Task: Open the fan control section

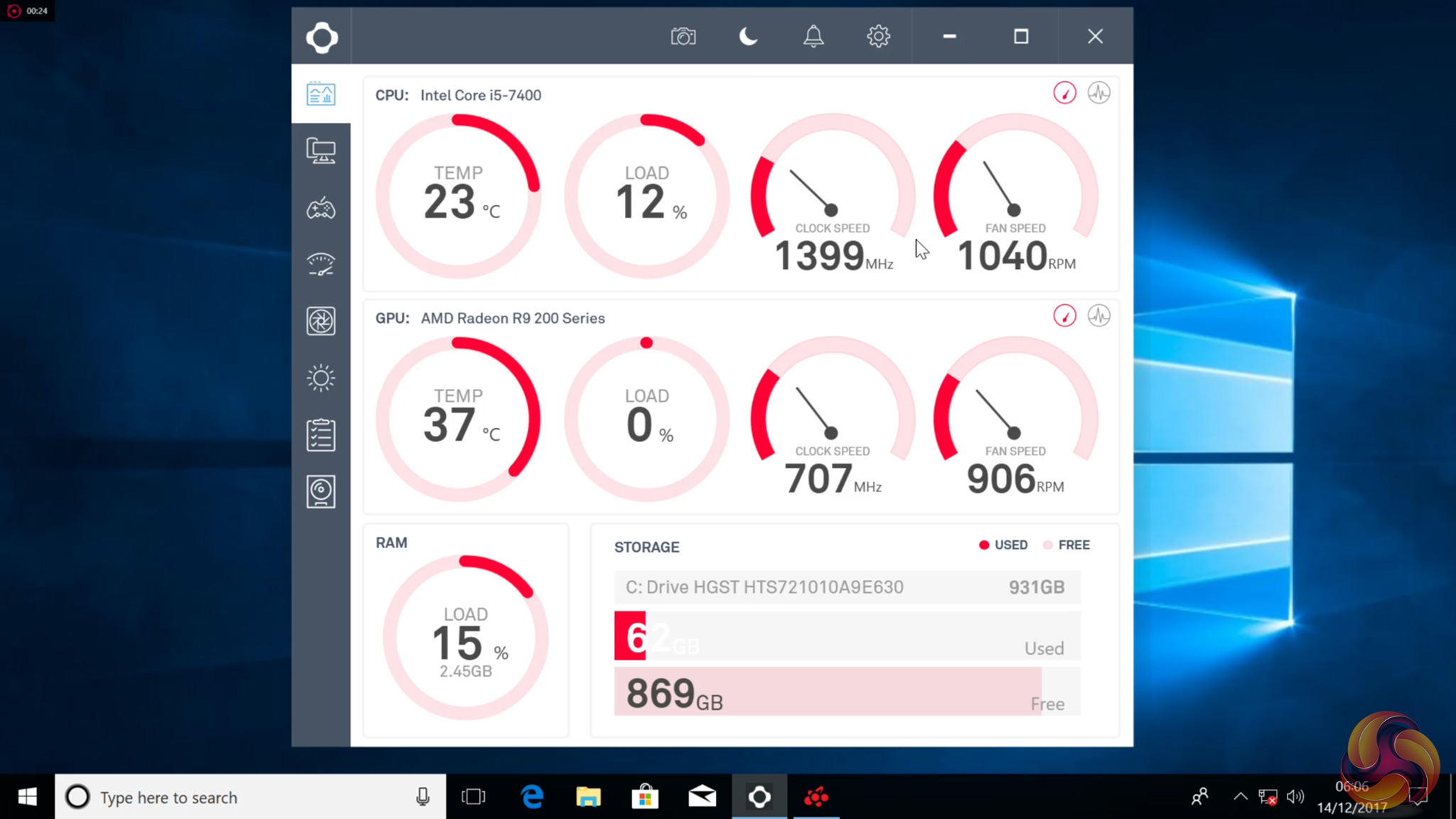Action: [x=321, y=321]
